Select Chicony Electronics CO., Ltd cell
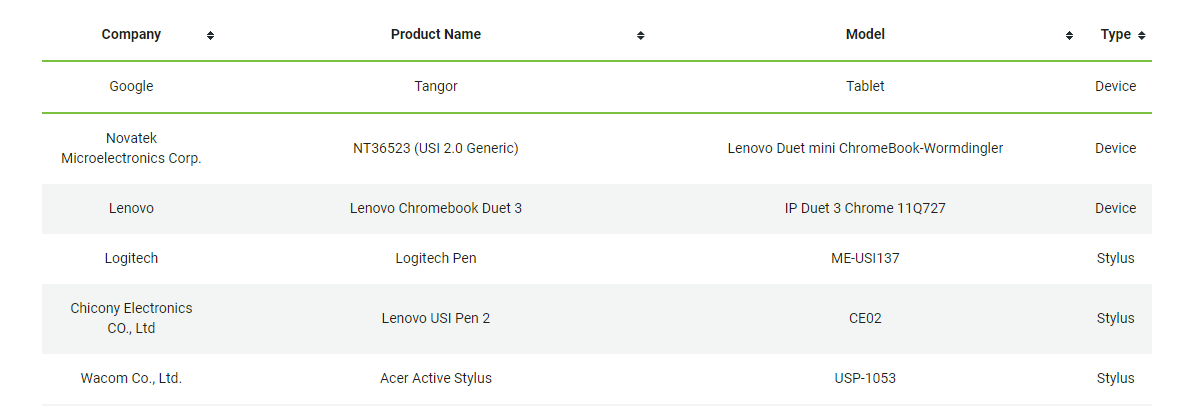 [131, 318]
